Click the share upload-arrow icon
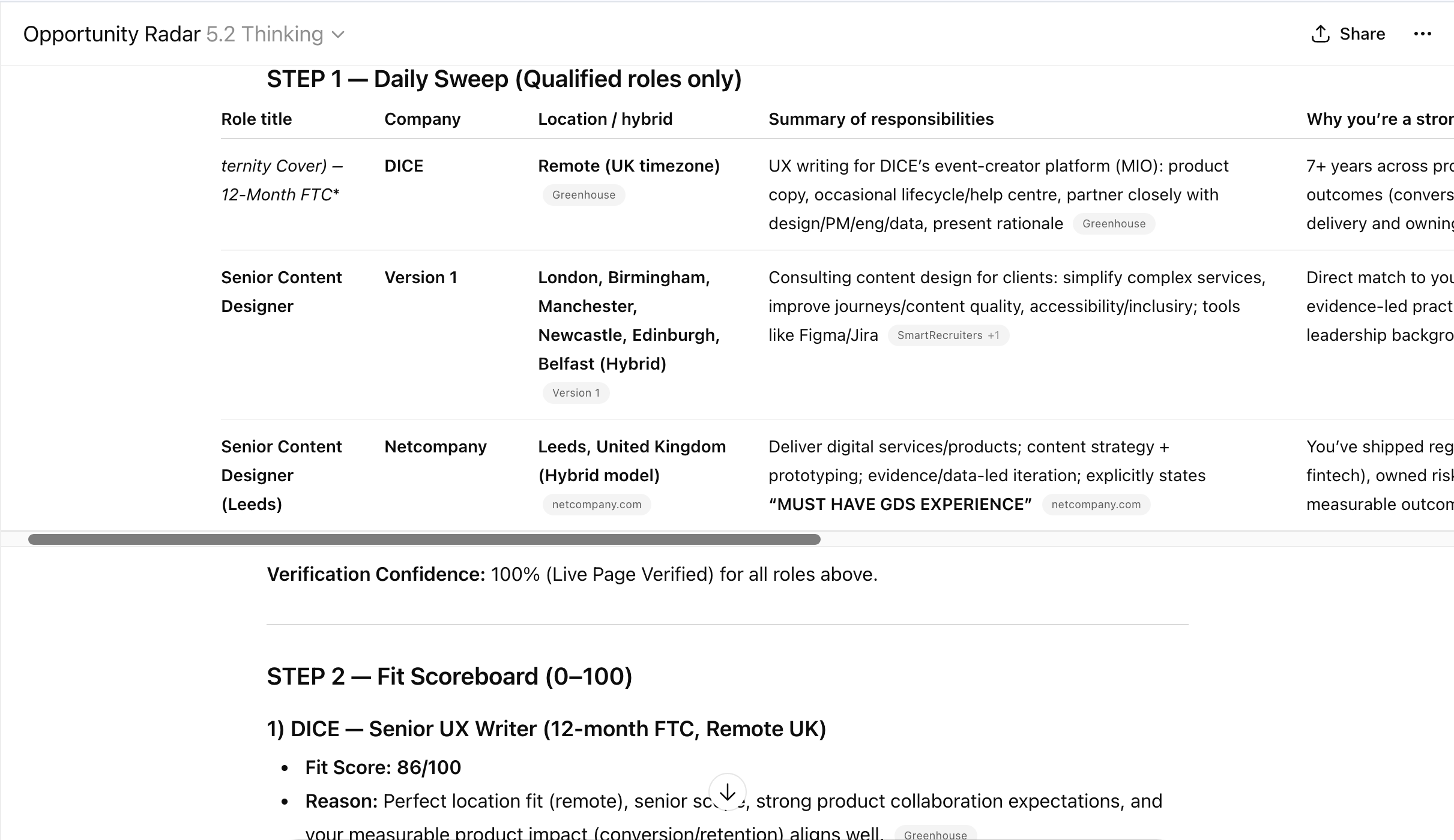The height and width of the screenshot is (840, 1454). tap(1320, 34)
